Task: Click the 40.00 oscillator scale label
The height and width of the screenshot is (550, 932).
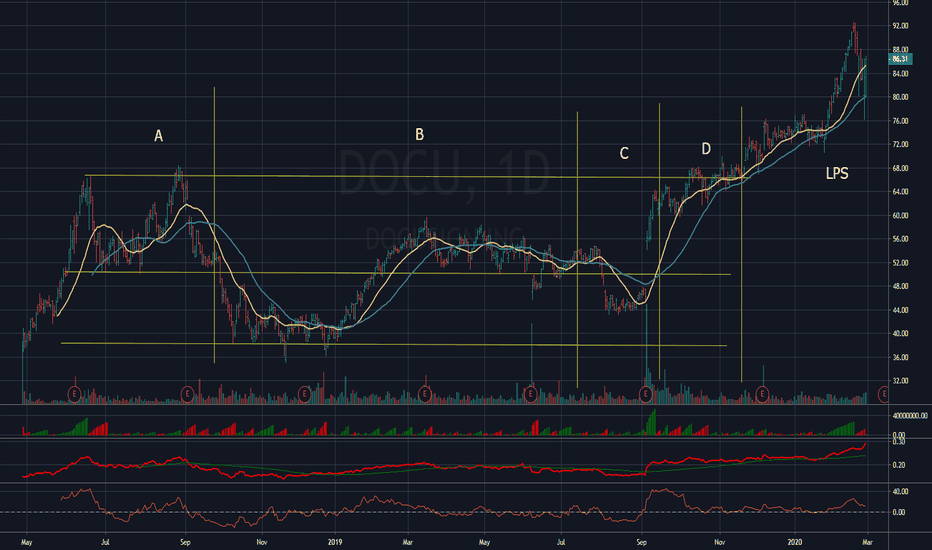Action: [x=900, y=492]
